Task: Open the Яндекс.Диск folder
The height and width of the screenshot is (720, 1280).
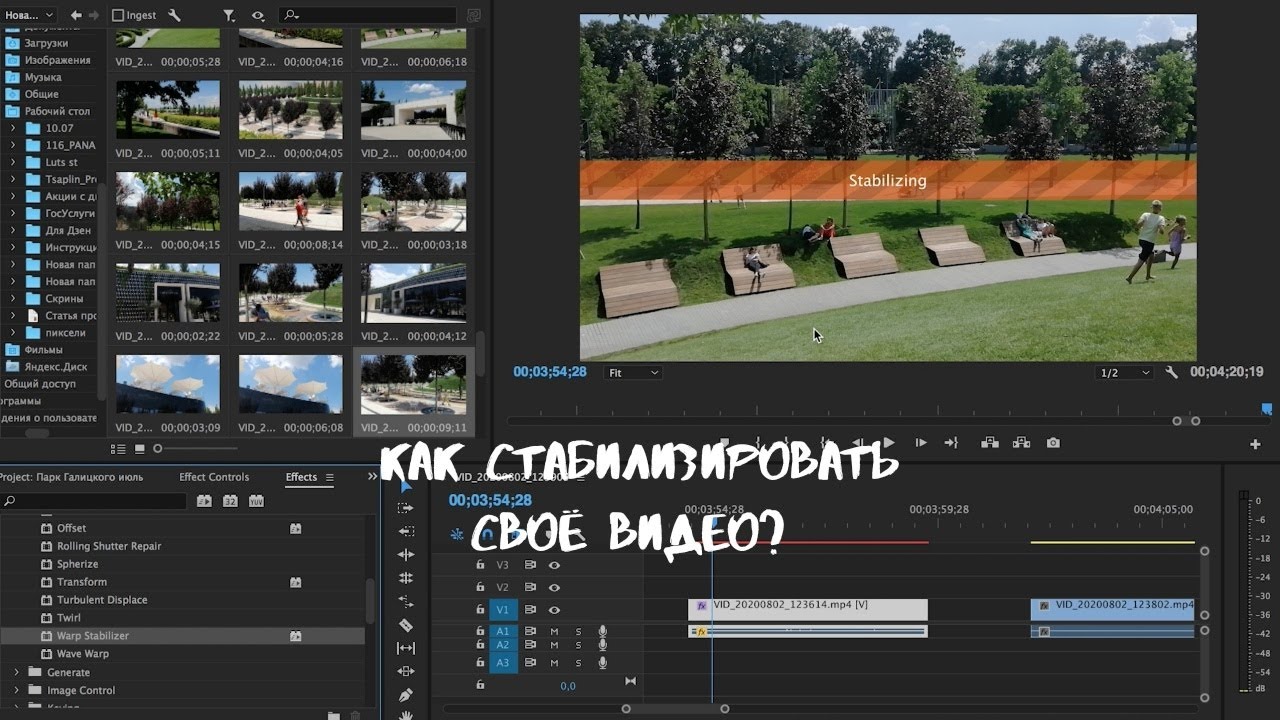Action: coord(56,366)
